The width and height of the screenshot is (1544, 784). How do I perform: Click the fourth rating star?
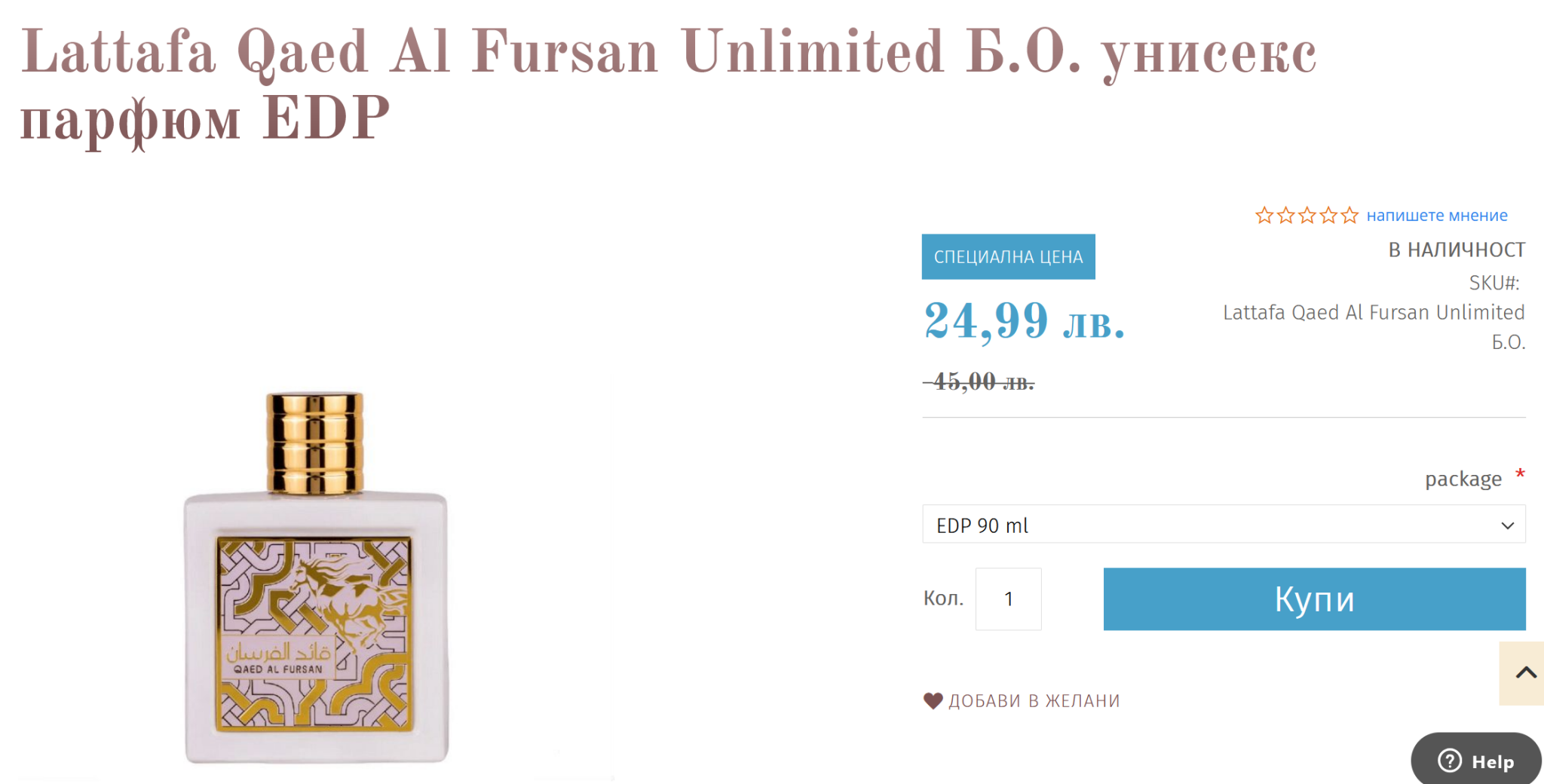(1328, 216)
